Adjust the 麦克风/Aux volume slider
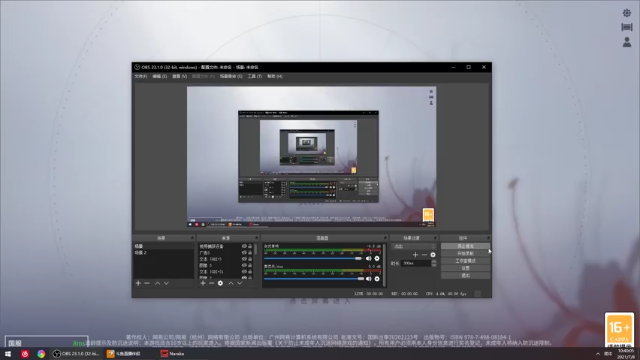640x360 pixels. pos(314,279)
